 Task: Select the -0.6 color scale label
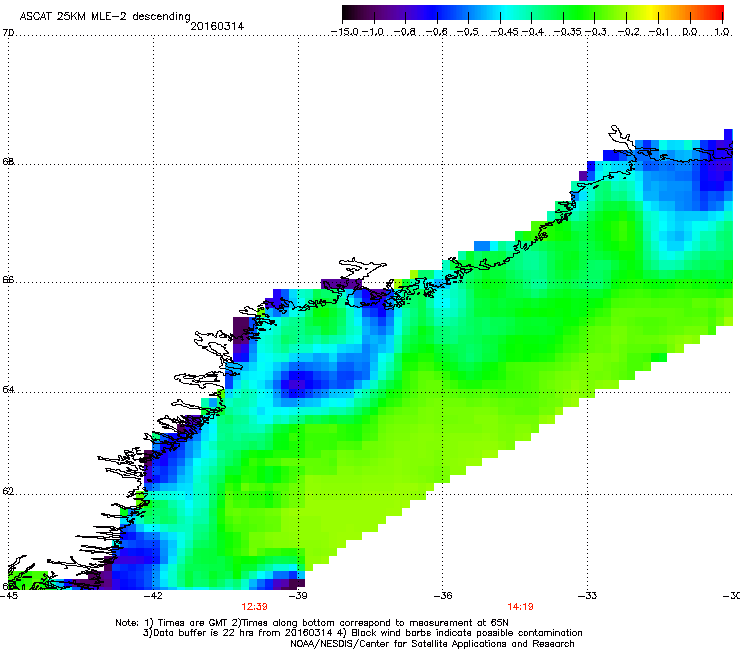pyautogui.click(x=437, y=32)
